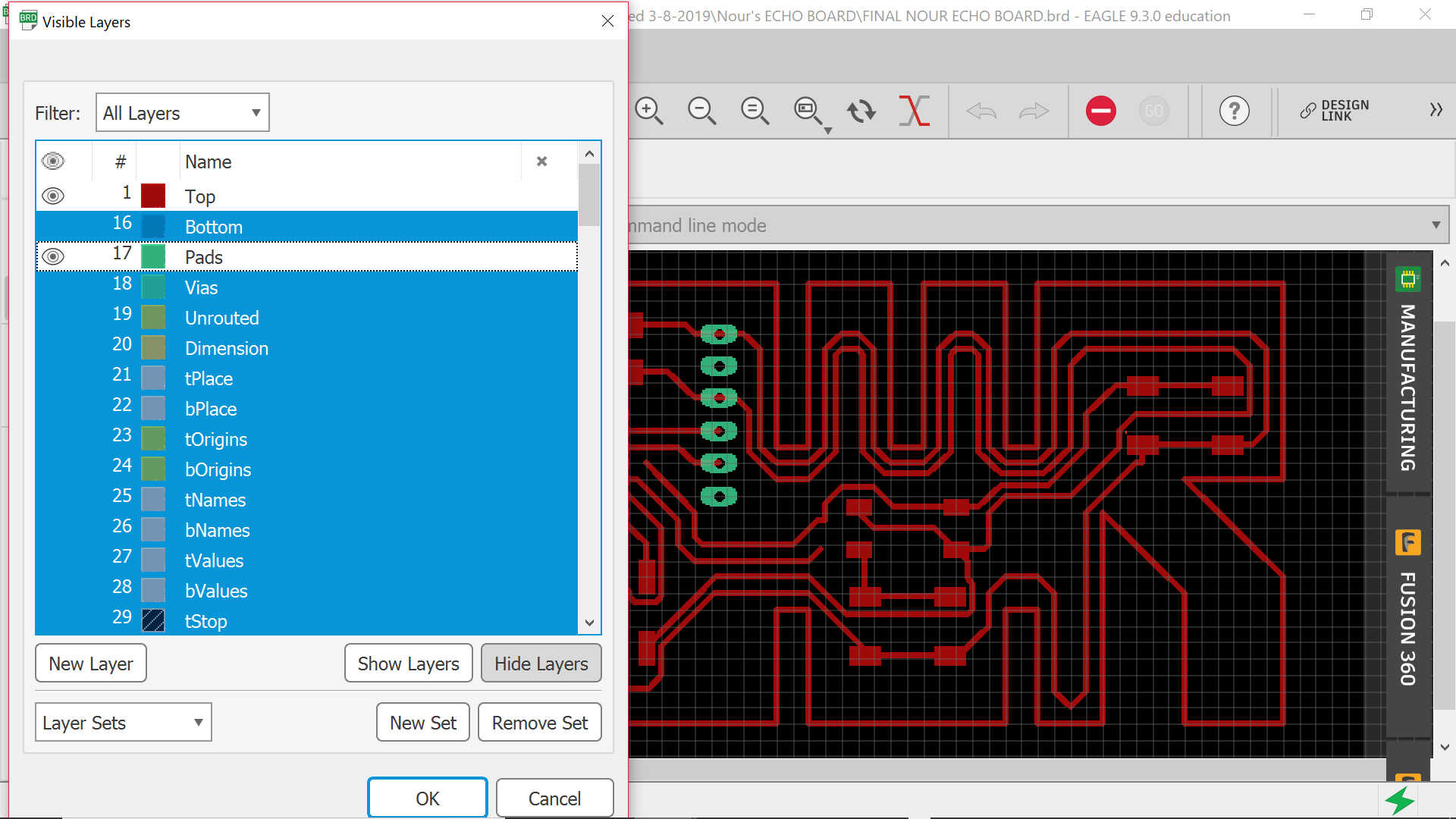Click the red X script icon
The width and height of the screenshot is (1456, 819).
[914, 111]
